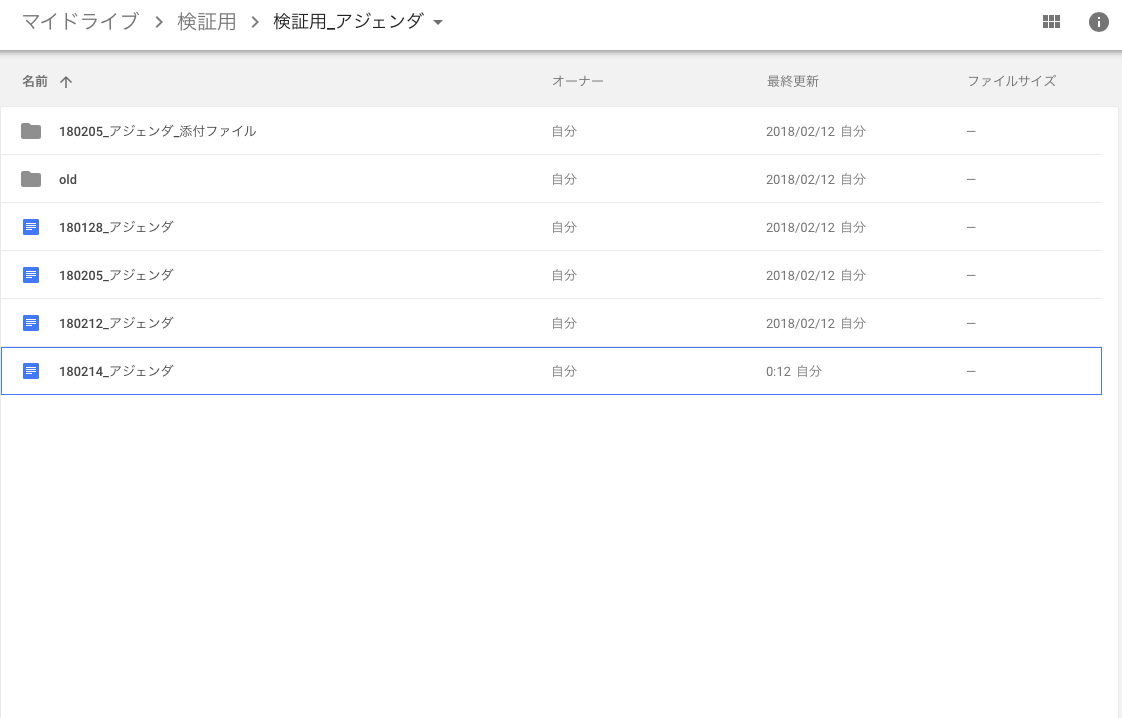The image size is (1122, 718).
Task: Click the オーナー column header
Action: point(577,81)
